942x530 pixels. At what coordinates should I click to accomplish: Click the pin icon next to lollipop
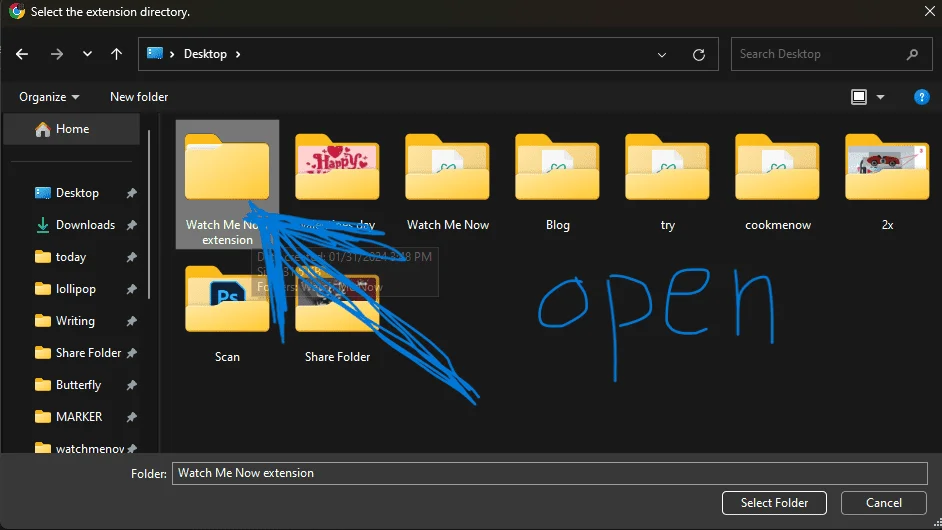pos(132,289)
